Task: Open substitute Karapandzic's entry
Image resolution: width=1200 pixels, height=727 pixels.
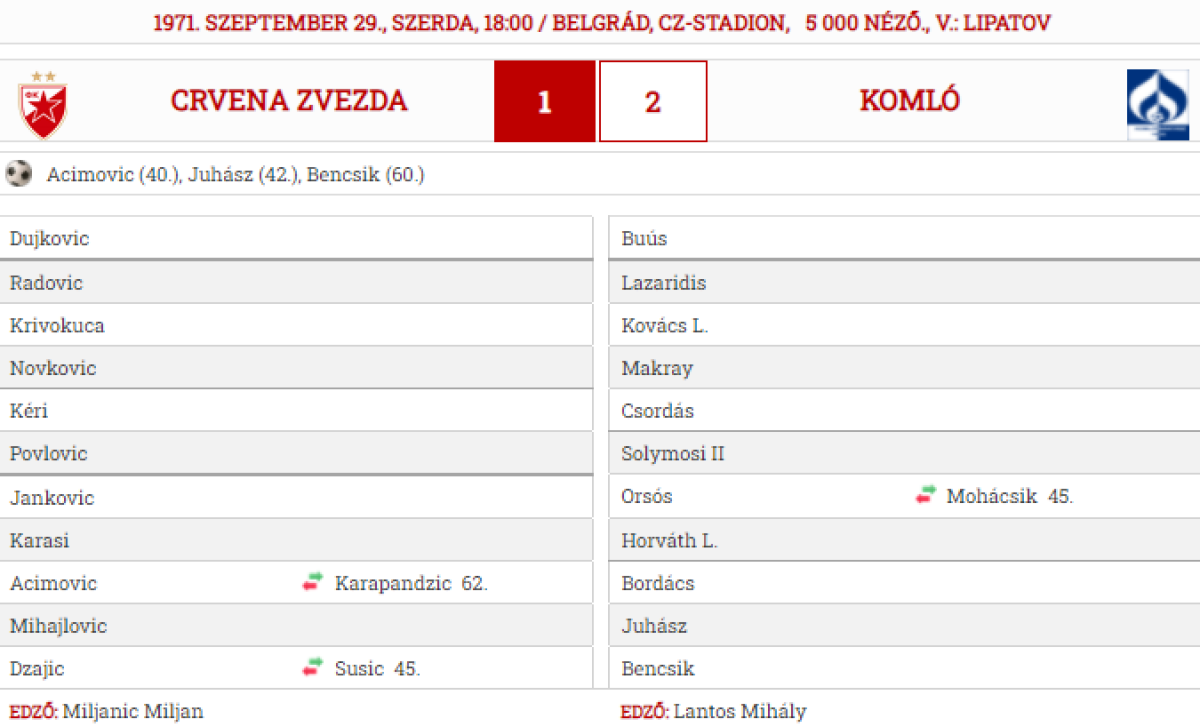Action: point(393,583)
